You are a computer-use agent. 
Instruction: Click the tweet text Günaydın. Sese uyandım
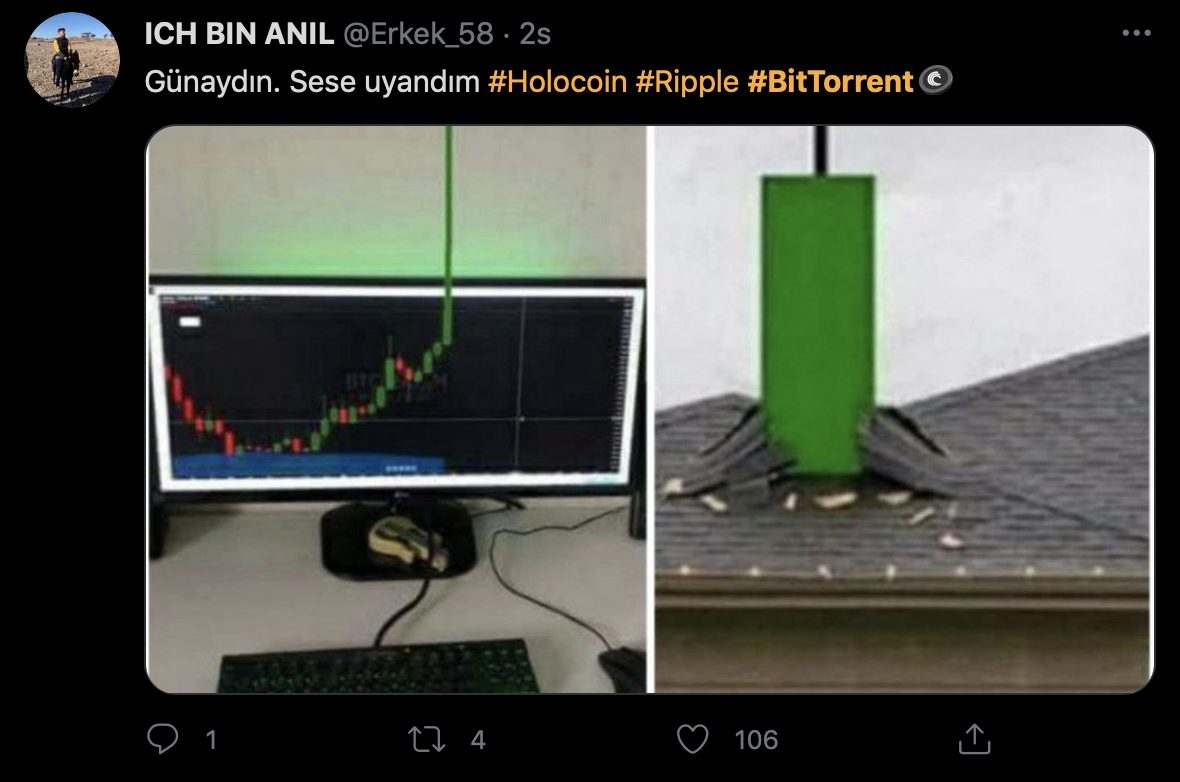point(312,81)
